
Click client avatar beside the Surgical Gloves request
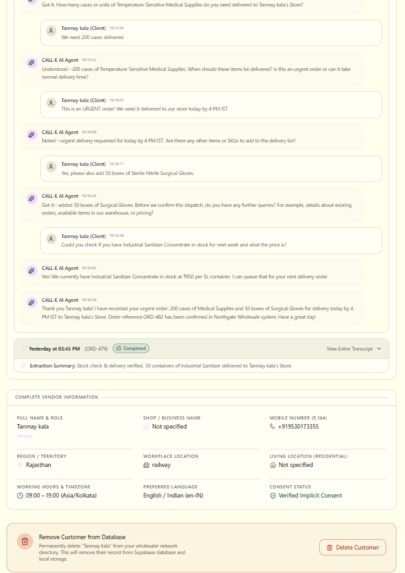point(51,167)
